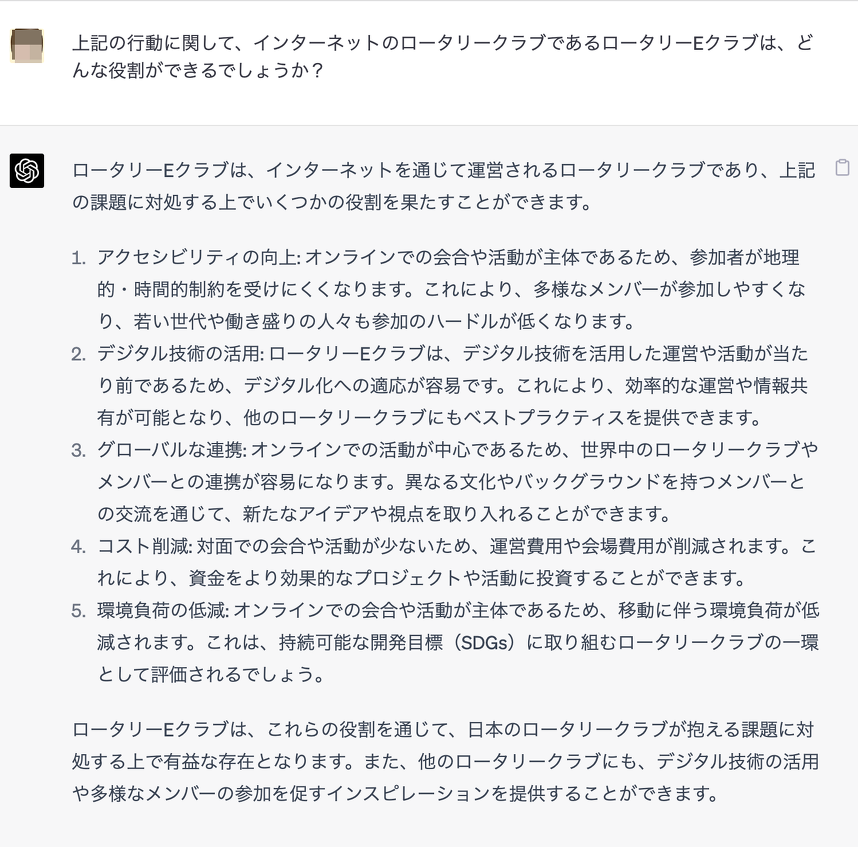The width and height of the screenshot is (858, 847).
Task: Click the デジタル技術の活用 list heading
Action: [179, 353]
